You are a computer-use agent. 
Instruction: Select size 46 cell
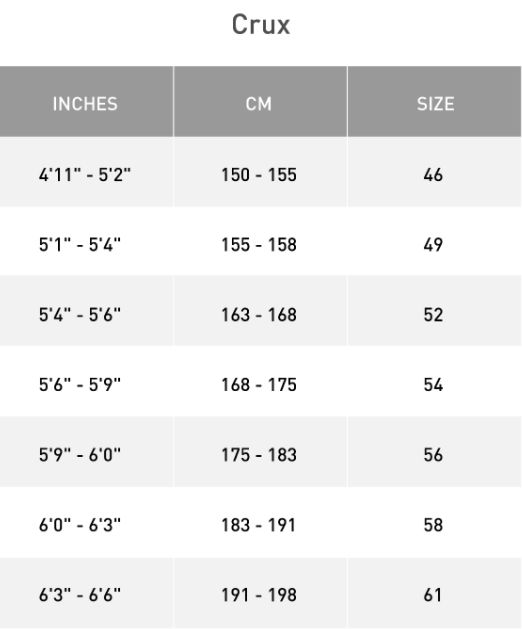[435, 172]
